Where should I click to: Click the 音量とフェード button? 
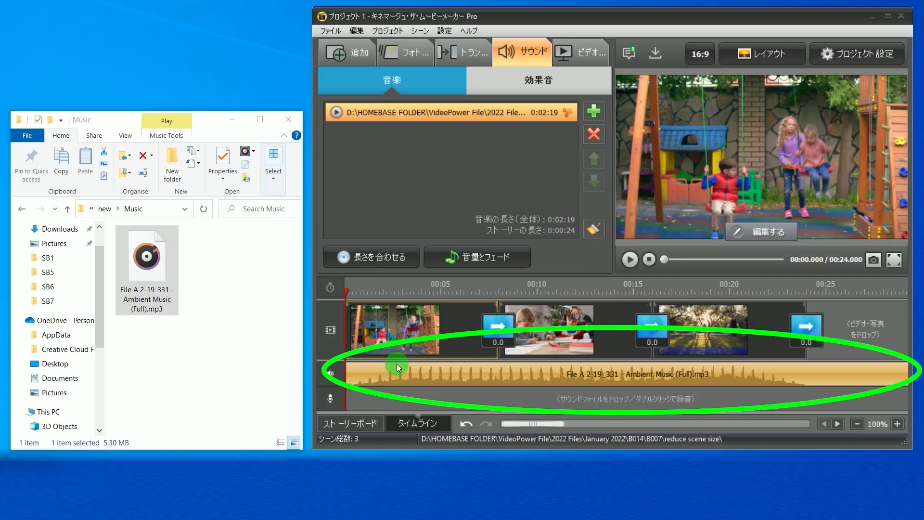pyautogui.click(x=477, y=257)
